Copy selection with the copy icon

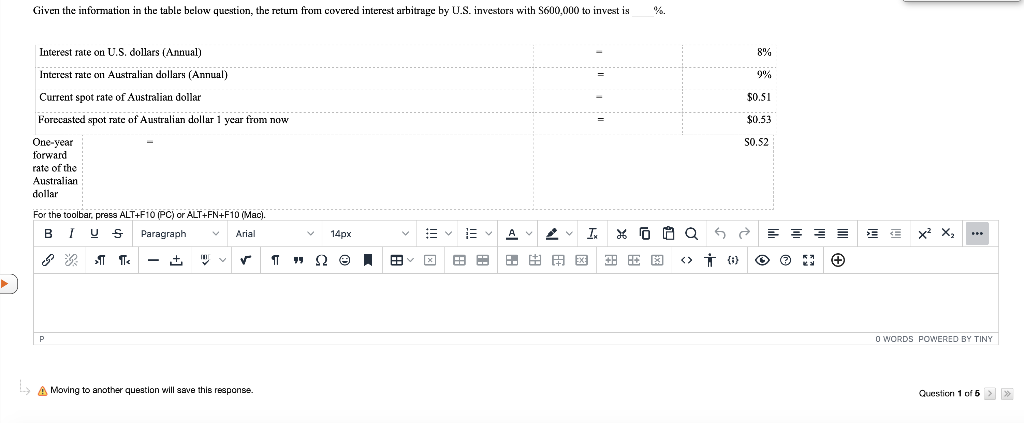click(645, 234)
